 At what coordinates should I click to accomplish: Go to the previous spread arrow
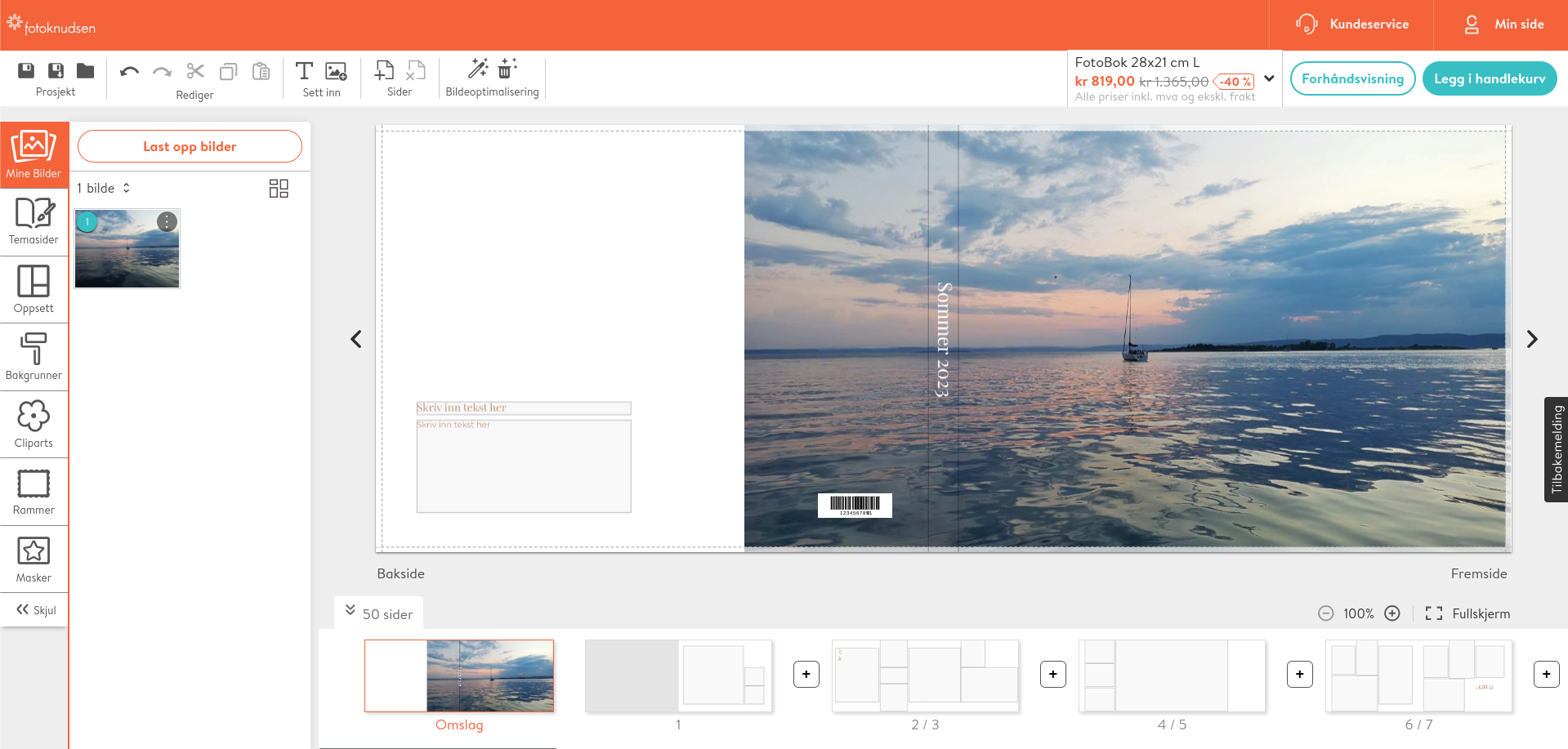coord(356,339)
